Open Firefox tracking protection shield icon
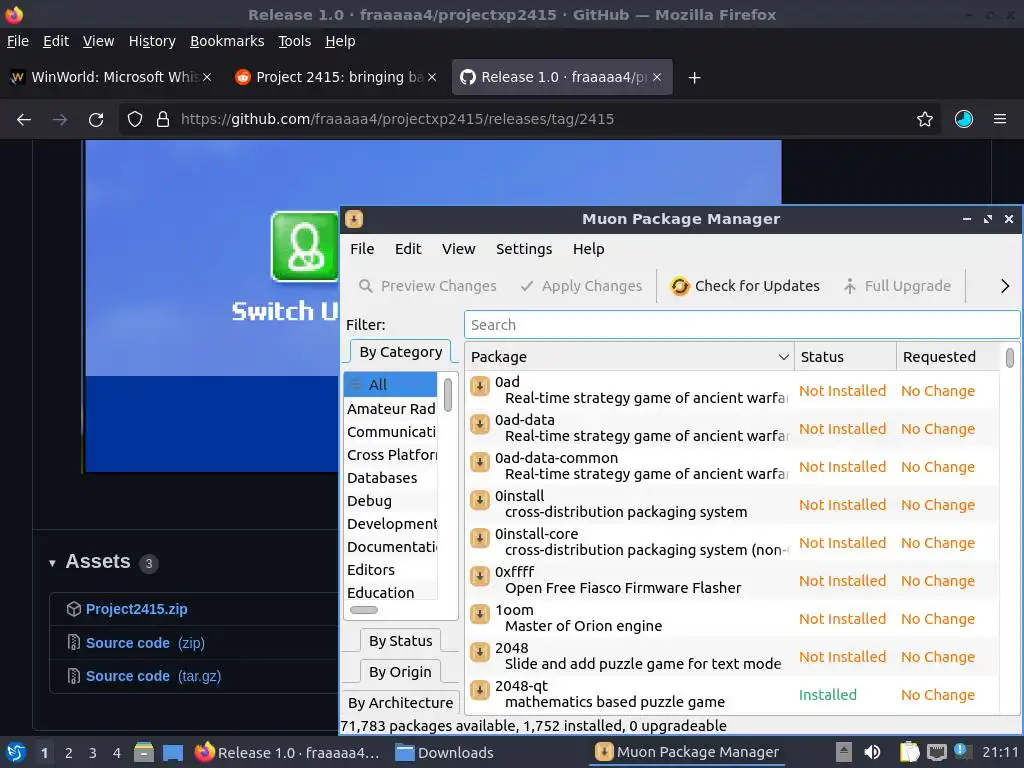 coord(135,120)
